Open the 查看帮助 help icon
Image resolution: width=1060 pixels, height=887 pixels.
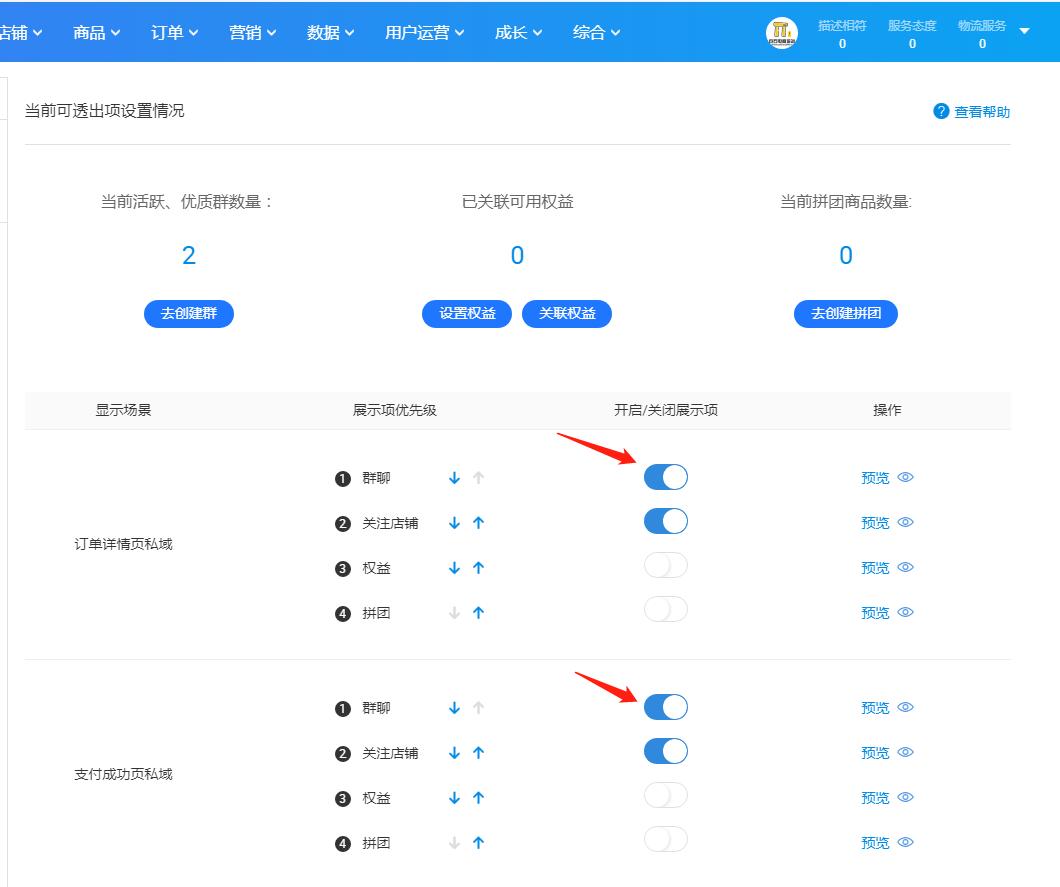941,111
